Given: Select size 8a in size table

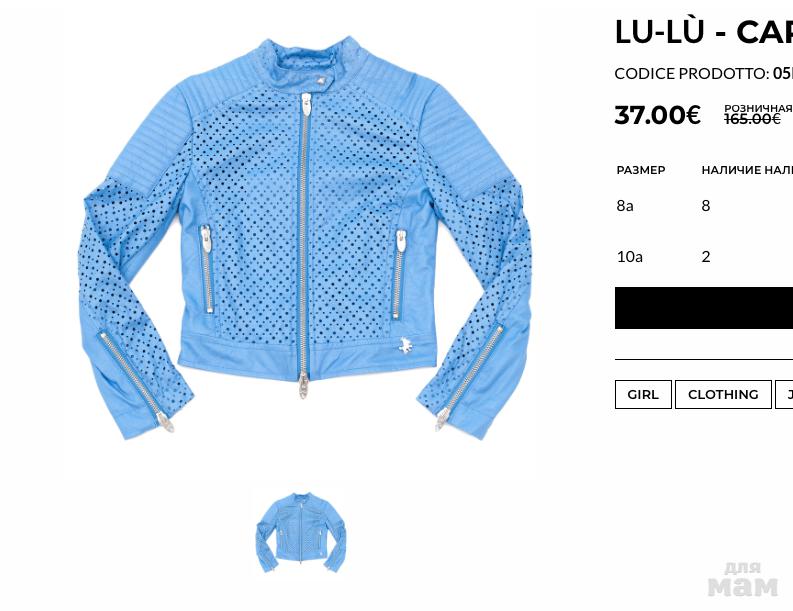Looking at the screenshot, I should coord(625,205).
